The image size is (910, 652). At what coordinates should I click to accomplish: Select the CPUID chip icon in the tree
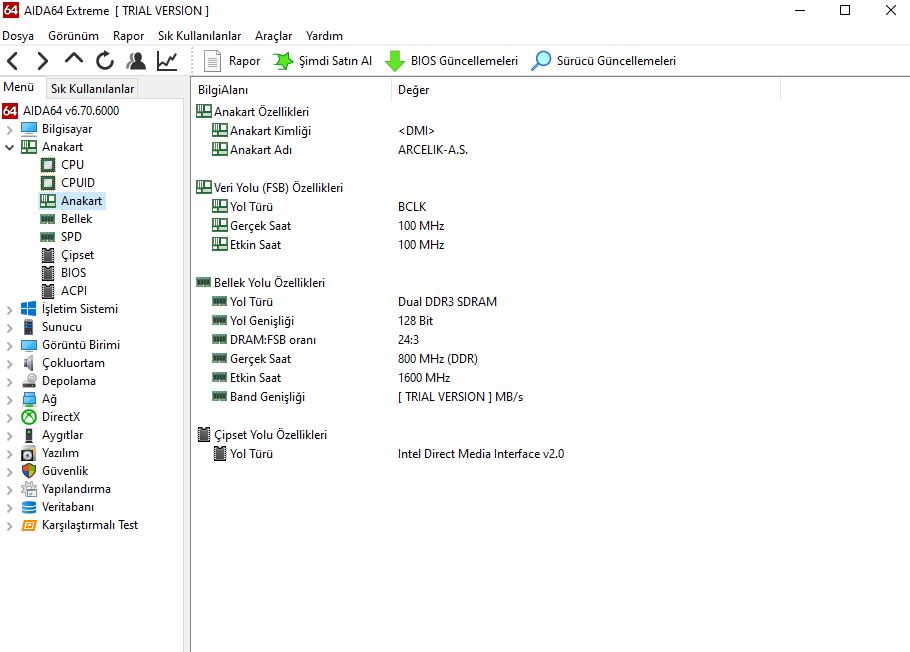click(x=48, y=183)
